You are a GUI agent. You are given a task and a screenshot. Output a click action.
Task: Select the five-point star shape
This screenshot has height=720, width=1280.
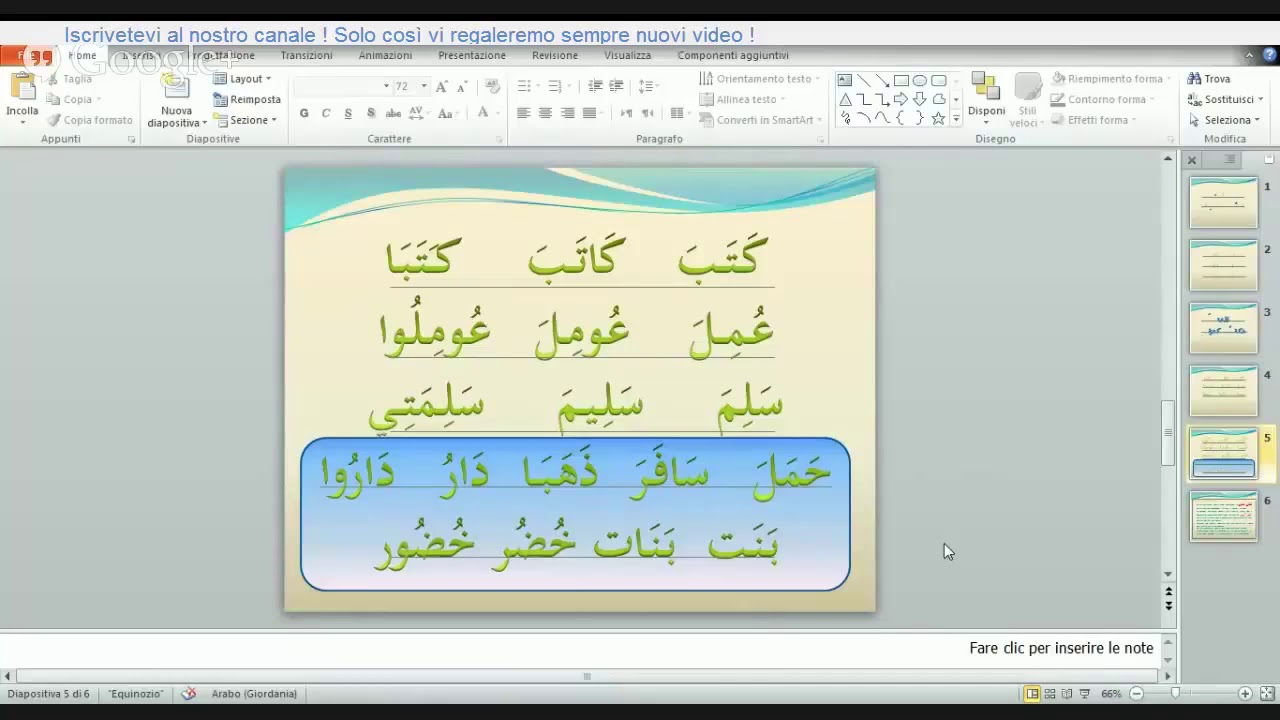938,118
